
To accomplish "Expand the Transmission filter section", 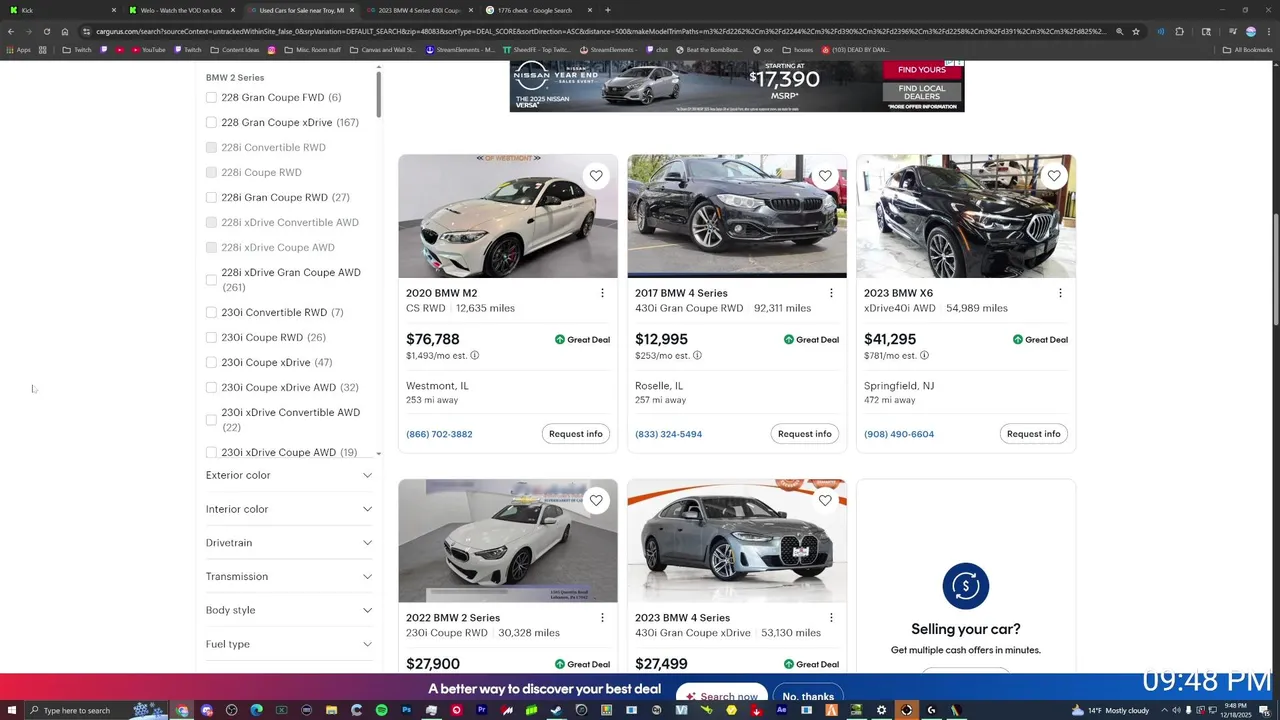I will [x=289, y=577].
